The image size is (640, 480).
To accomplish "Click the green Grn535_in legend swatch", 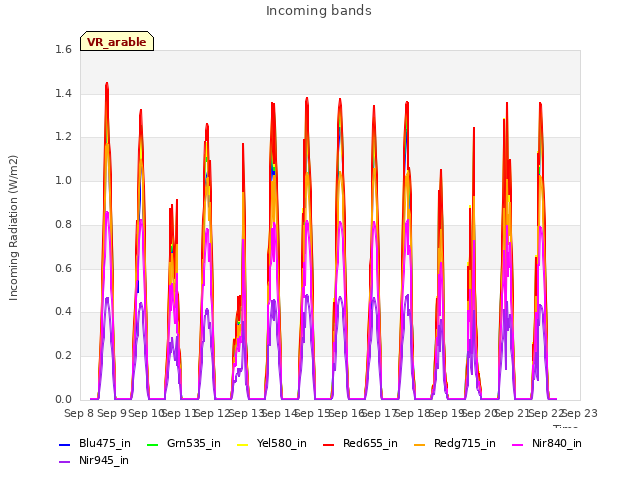I will point(152,444).
